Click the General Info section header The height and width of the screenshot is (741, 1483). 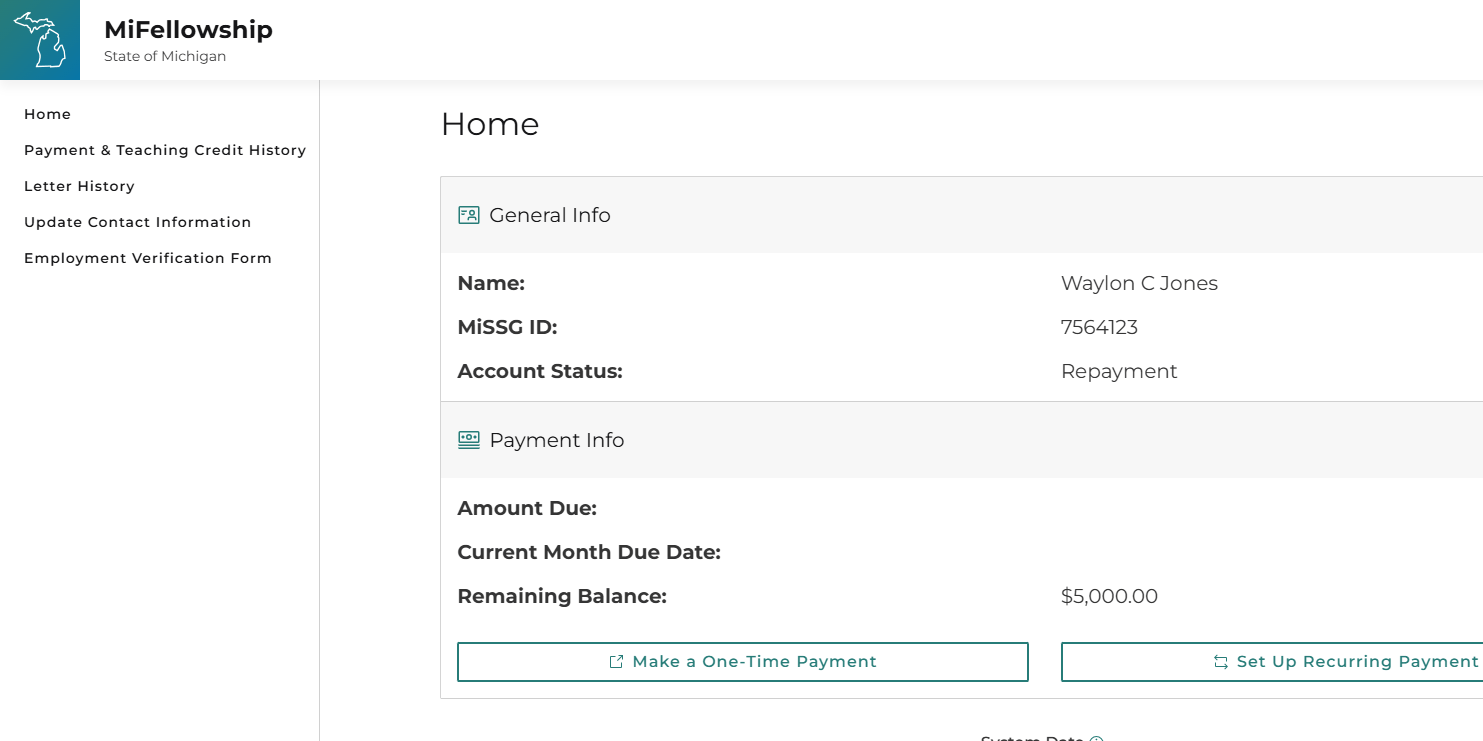tap(962, 215)
